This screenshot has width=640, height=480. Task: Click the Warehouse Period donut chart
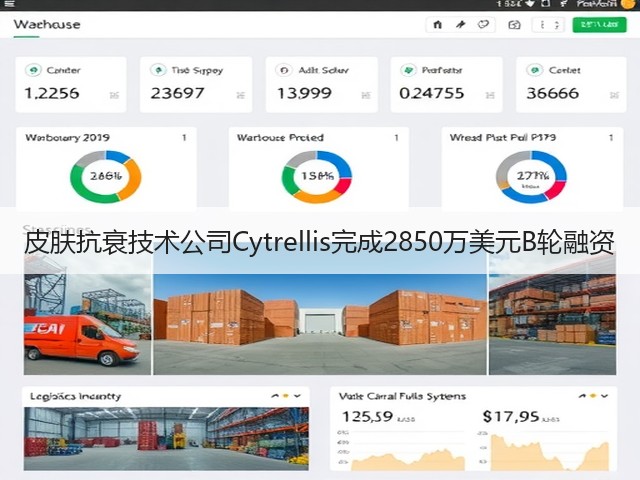(317, 176)
